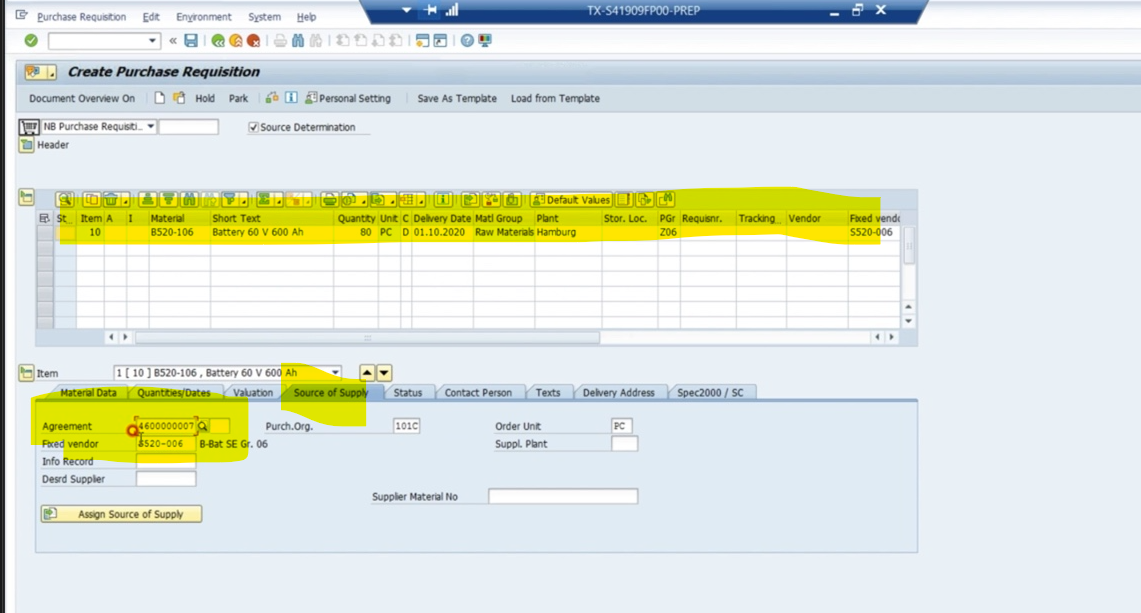Click the Save diskette icon
1141x613 pixels.
[x=191, y=41]
